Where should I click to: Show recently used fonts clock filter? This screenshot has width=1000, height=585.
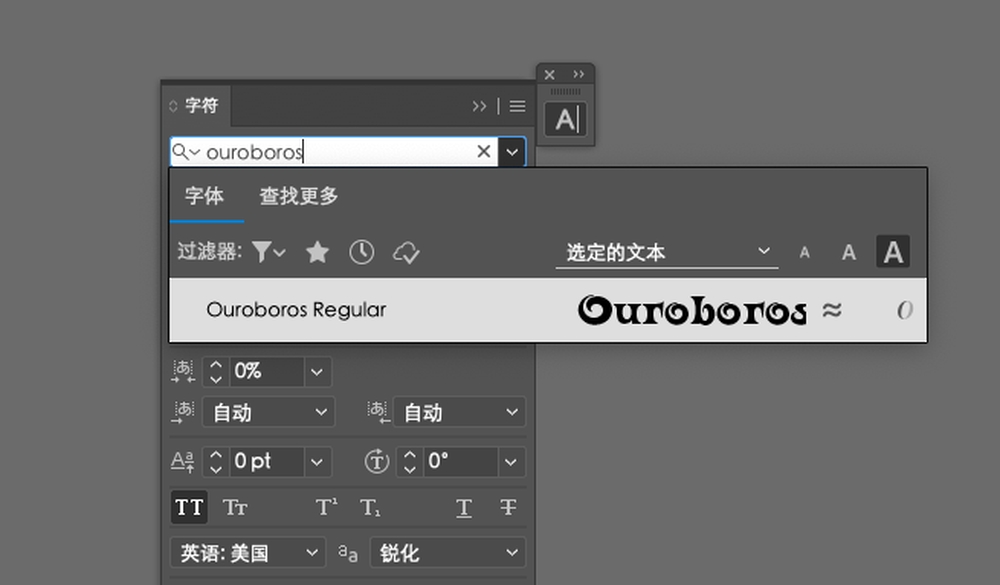[362, 252]
